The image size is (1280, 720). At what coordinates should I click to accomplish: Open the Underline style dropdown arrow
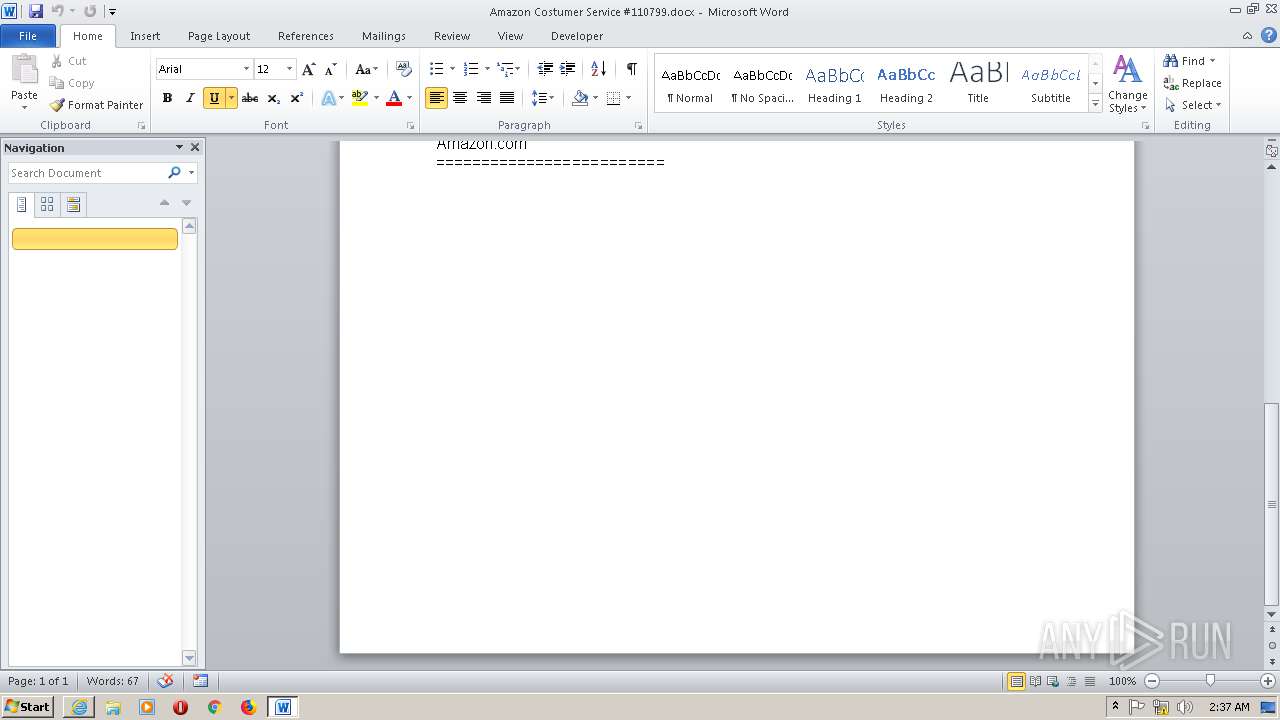pyautogui.click(x=231, y=98)
